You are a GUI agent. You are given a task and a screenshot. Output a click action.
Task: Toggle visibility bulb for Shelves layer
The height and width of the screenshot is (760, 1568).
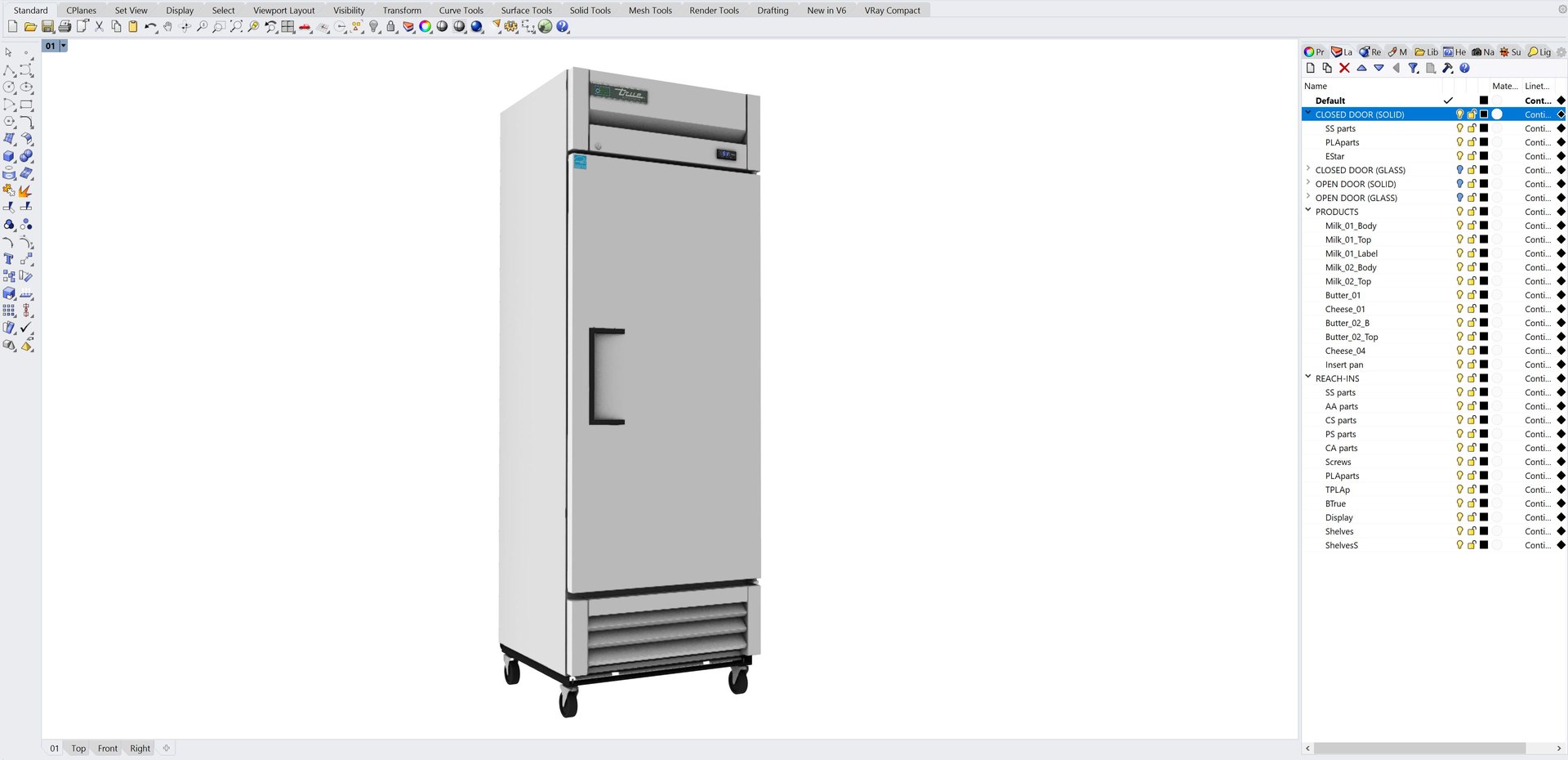coord(1459,531)
